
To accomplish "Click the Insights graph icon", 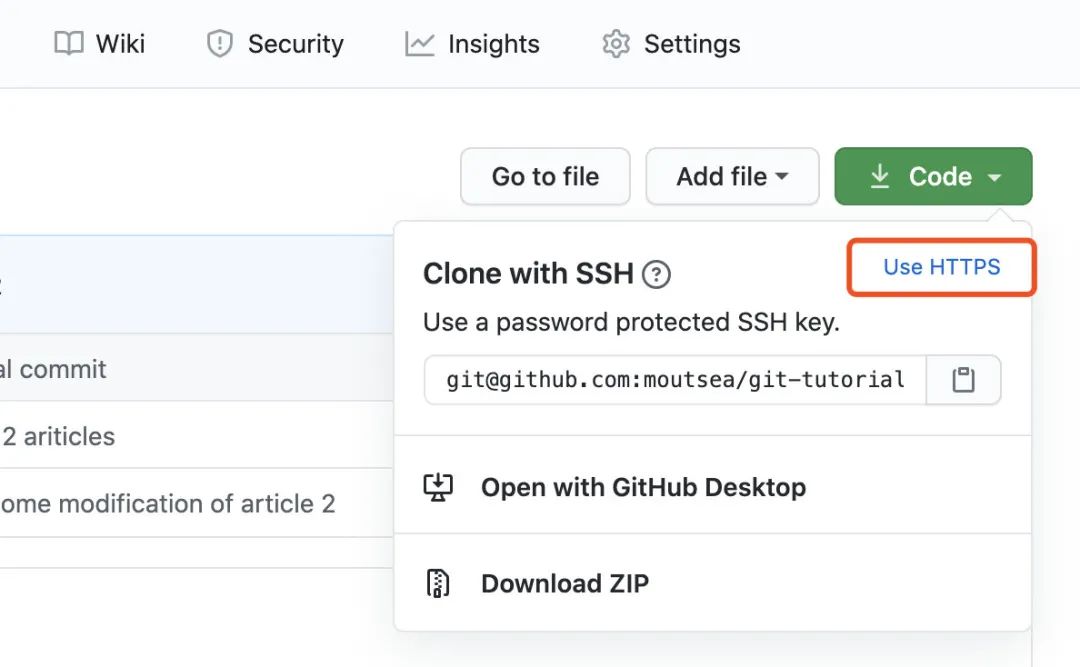I will (x=419, y=44).
